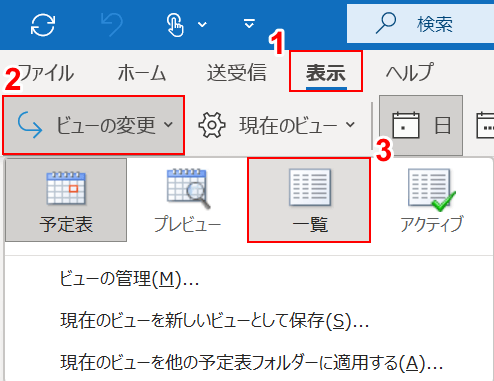Select the 一覧 list view
Image resolution: width=494 pixels, height=381 pixels.
[309, 200]
